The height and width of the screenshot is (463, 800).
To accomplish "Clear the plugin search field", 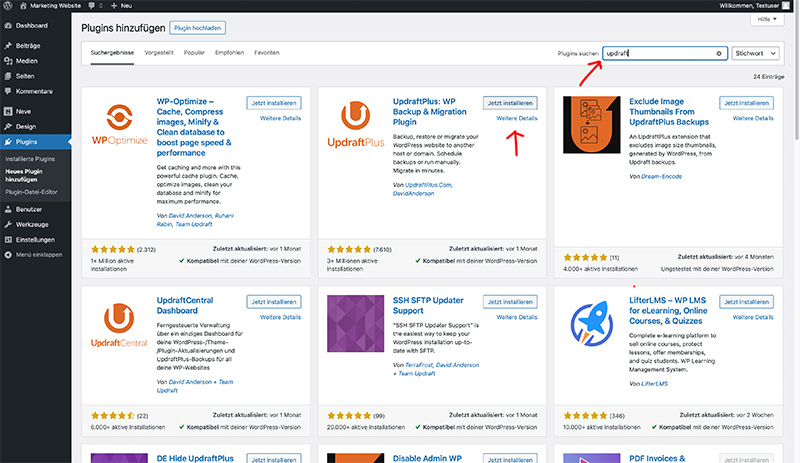I will pyautogui.click(x=719, y=53).
